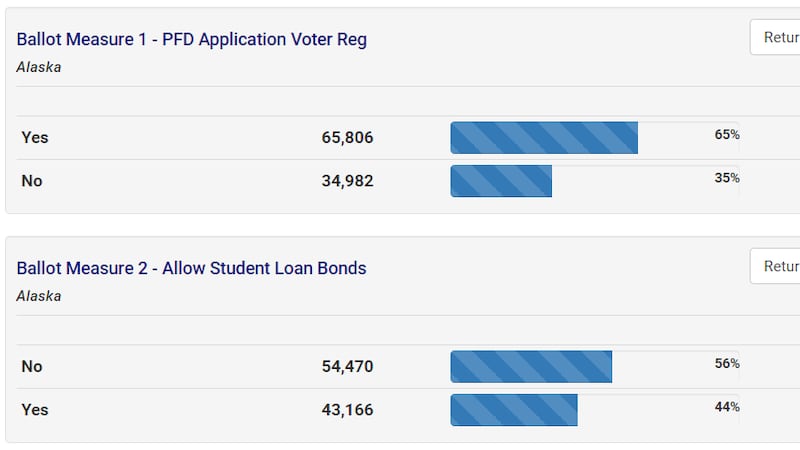
Task: Click the Yes row label in Measure 2
Action: coord(35,410)
